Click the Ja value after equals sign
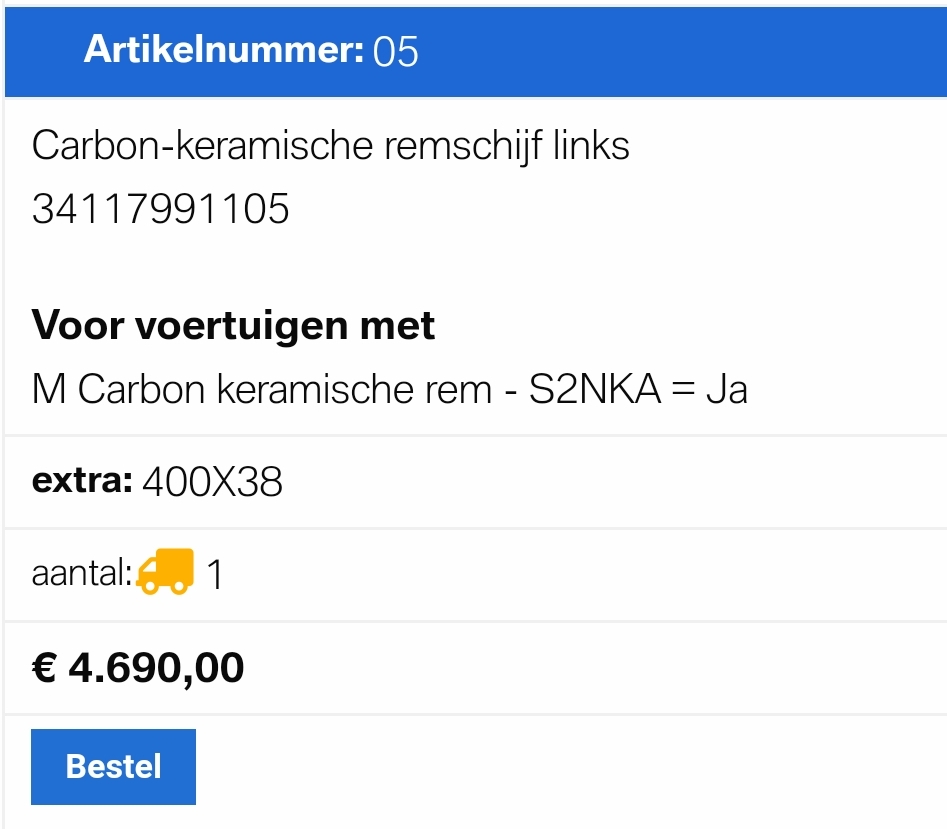Viewport: 947px width, 829px height. click(727, 389)
